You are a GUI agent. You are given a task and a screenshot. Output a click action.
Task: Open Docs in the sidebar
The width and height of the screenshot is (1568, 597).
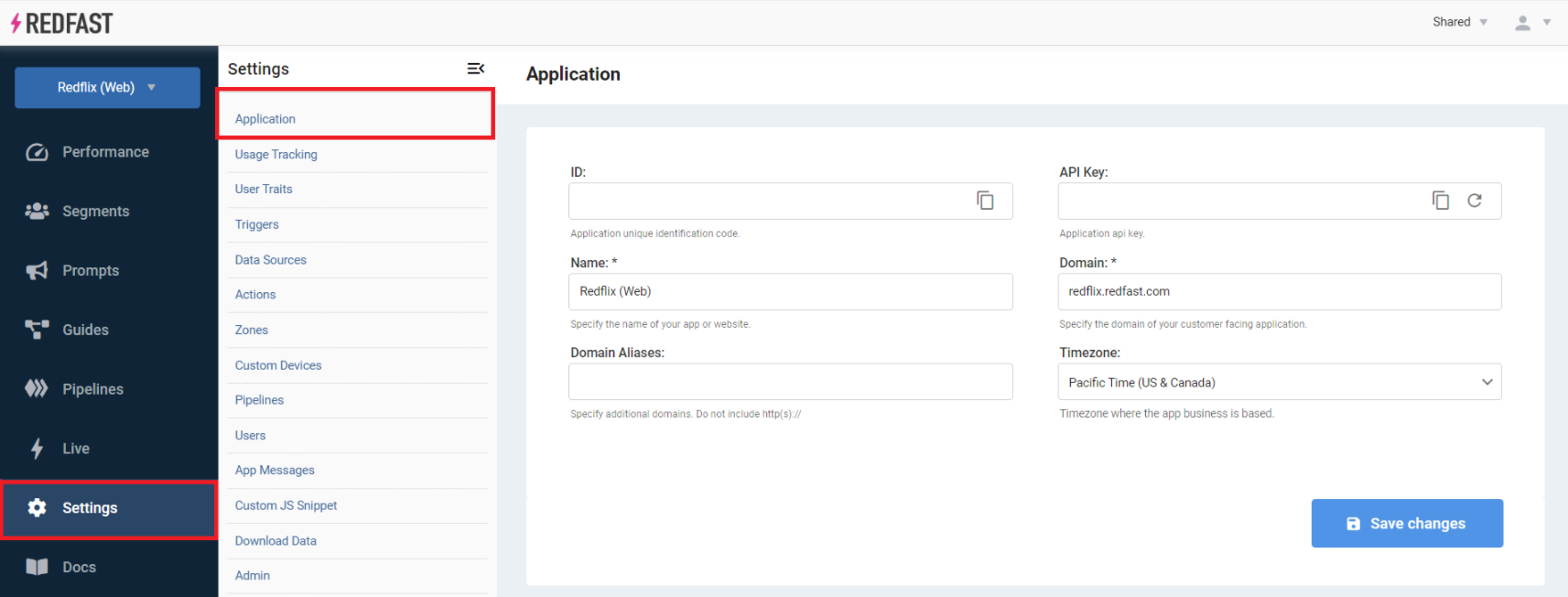79,567
